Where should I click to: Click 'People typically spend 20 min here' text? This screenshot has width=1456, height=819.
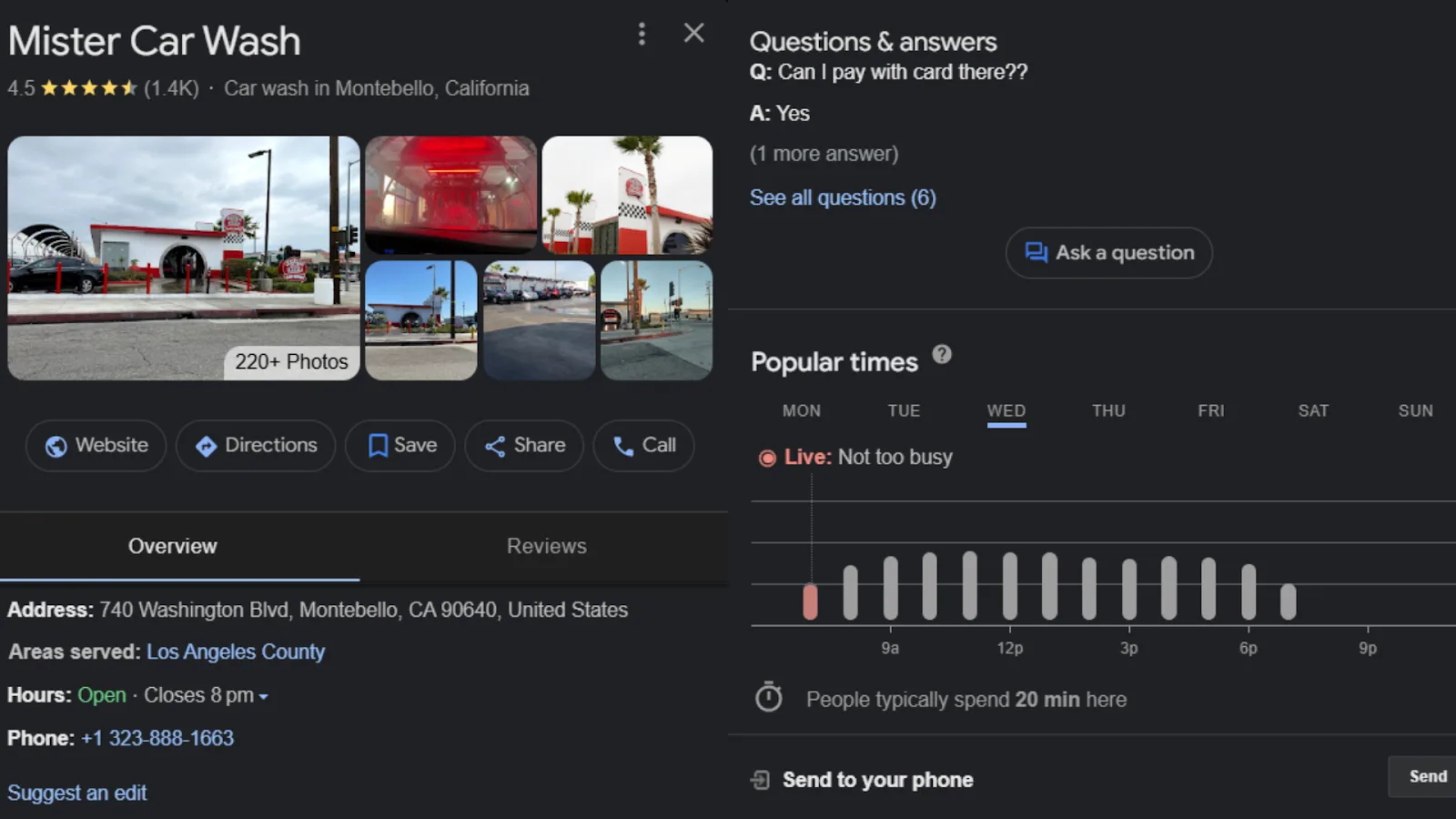pos(966,700)
